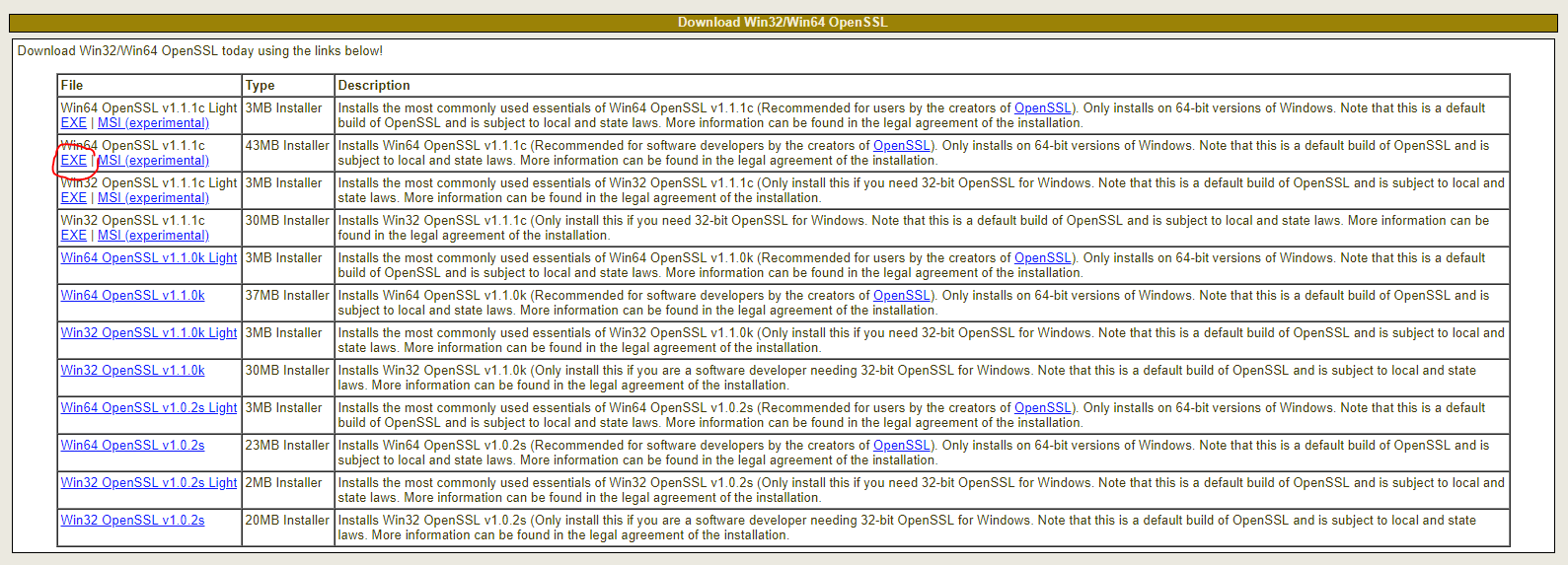Open Win64 OpenSSL v1.0.2s Light link

pyautogui.click(x=149, y=408)
